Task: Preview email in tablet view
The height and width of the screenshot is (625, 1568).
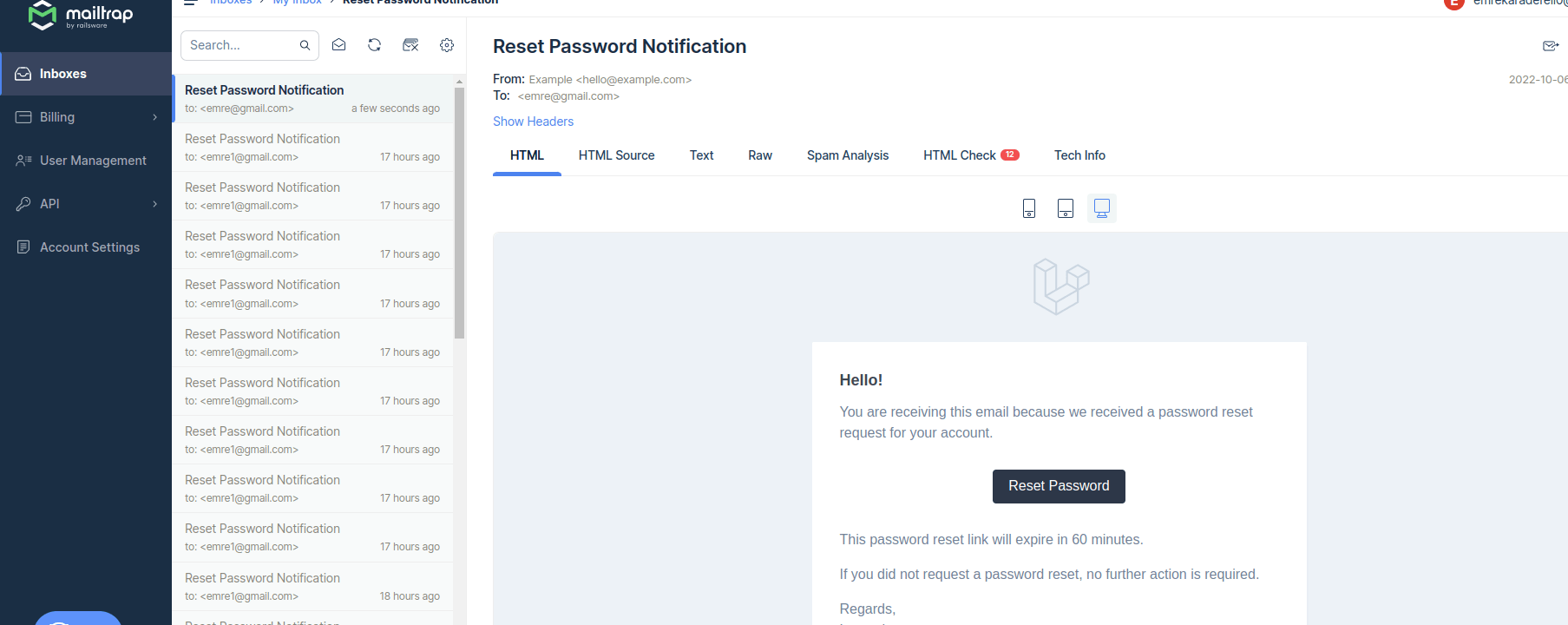Action: (x=1066, y=208)
